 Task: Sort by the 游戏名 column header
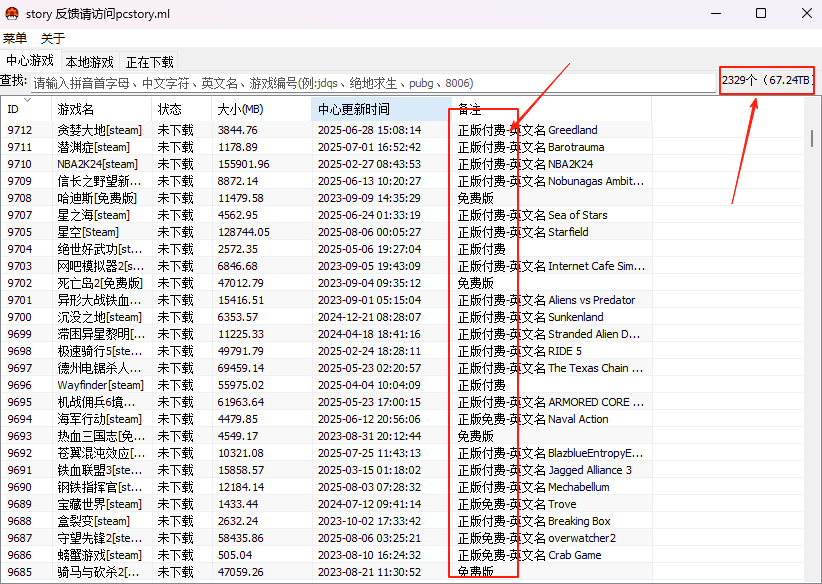point(101,109)
